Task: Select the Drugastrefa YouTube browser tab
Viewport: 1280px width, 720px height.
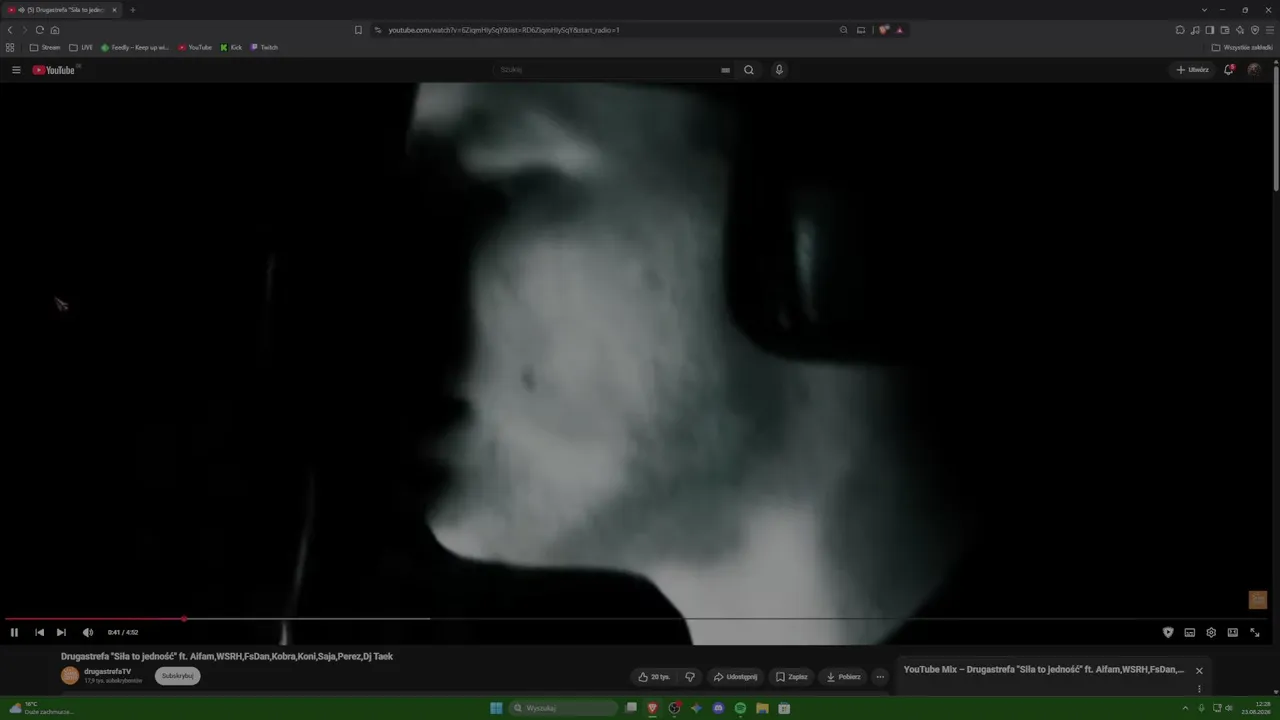Action: pos(62,10)
